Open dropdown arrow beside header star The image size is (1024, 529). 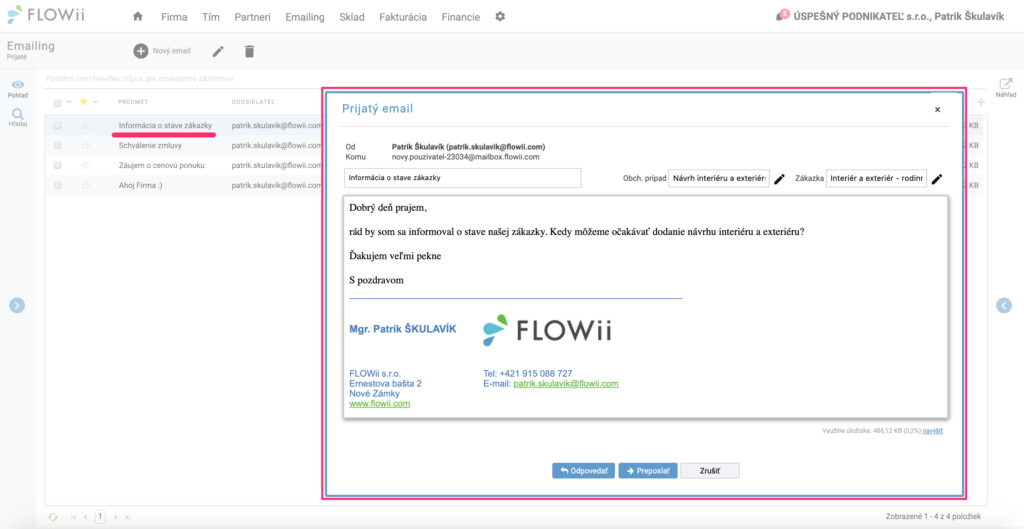[x=95, y=102]
